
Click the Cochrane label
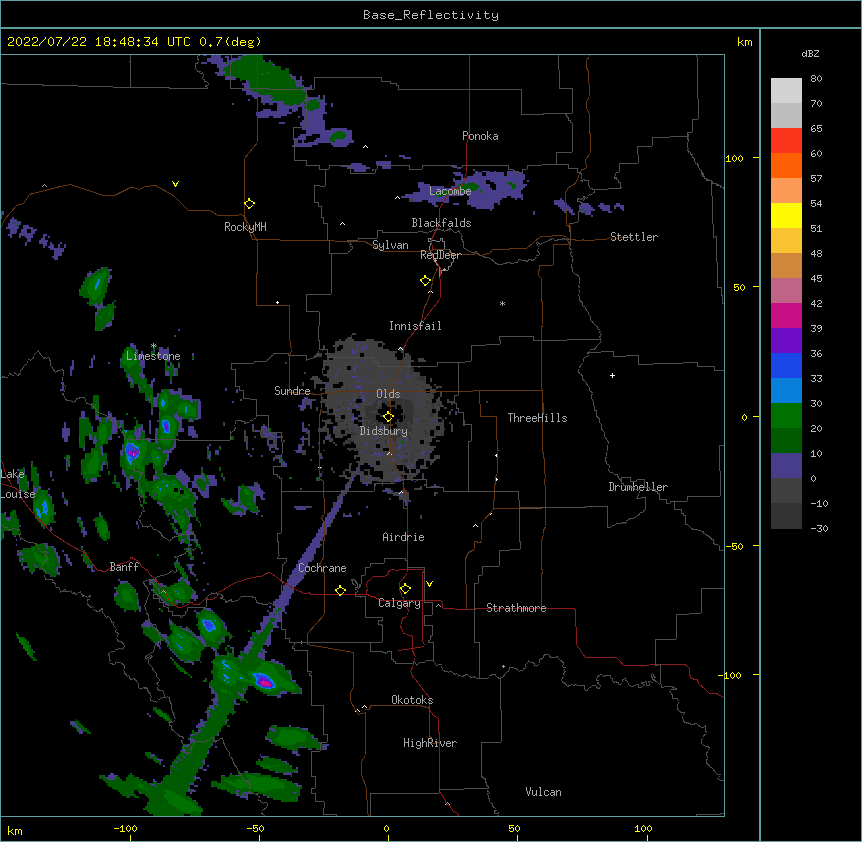(322, 568)
